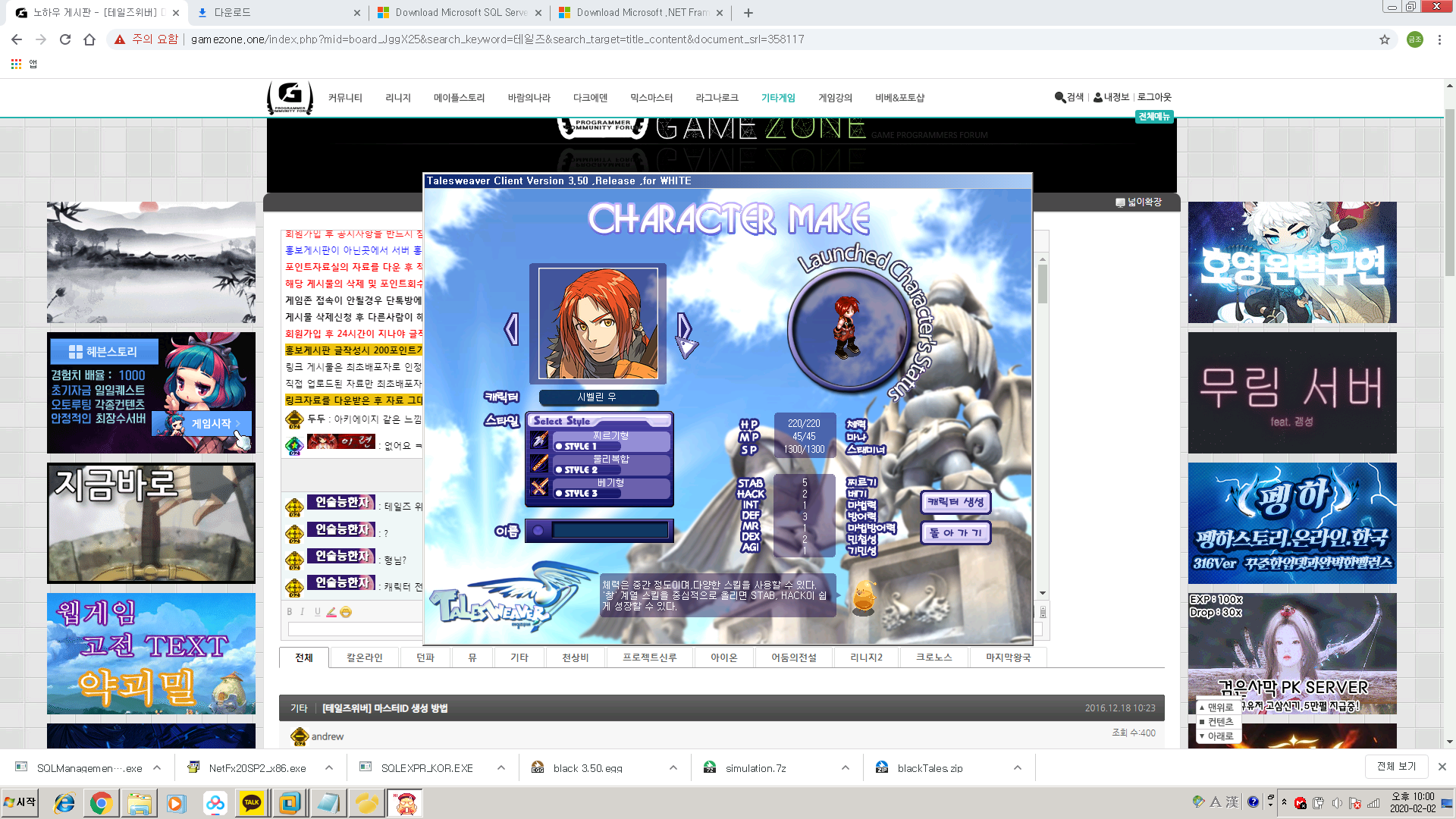
Task: Expand options for blackTales.zip download
Action: coord(1018,768)
